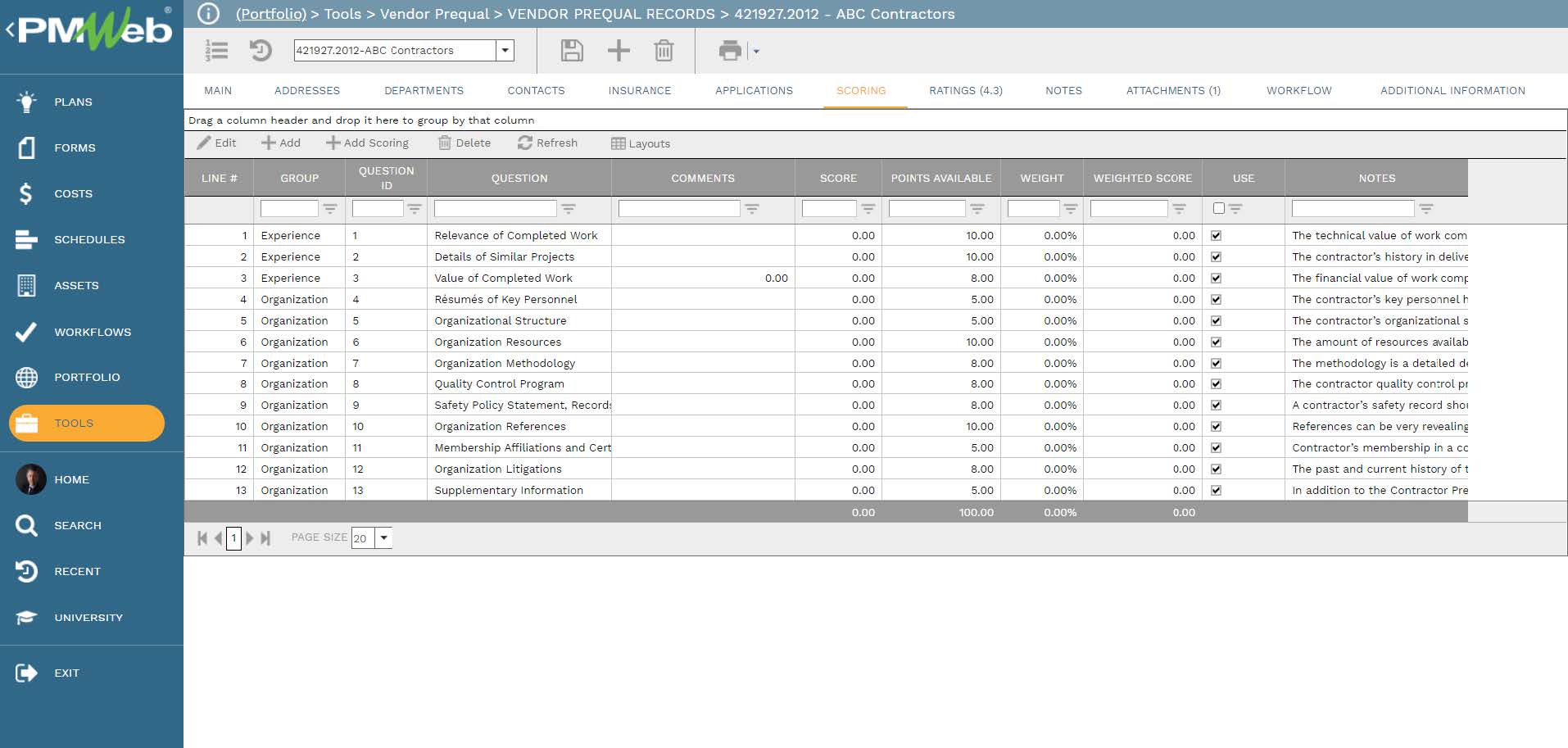Click the Save record floppy disk icon
1568x748 pixels.
[572, 51]
